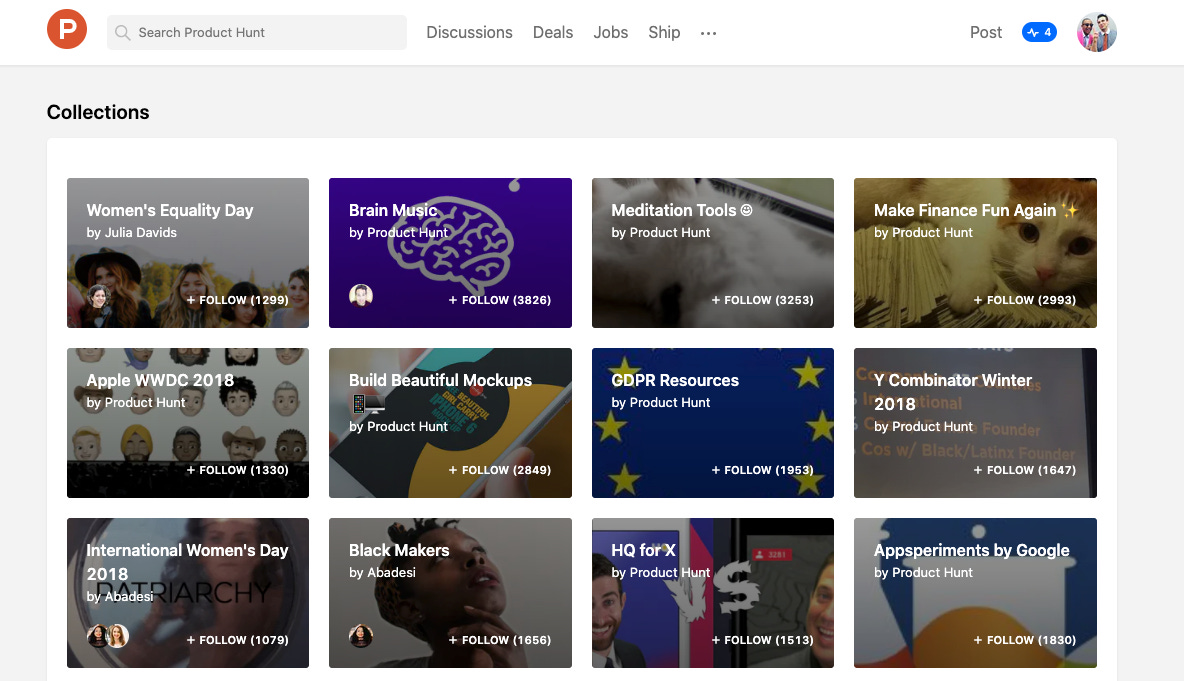
Task: Open the activity notifications badge
Action: (x=1039, y=32)
